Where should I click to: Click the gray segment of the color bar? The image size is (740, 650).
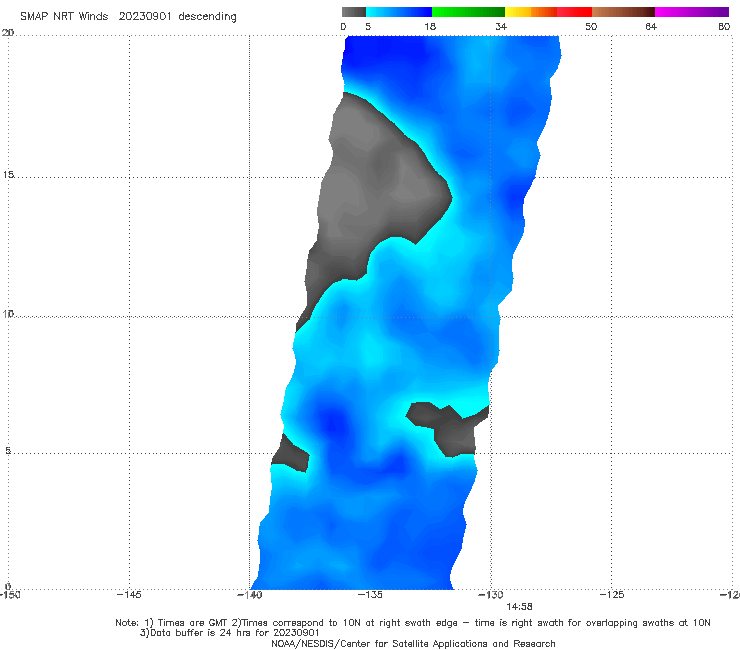[353, 12]
